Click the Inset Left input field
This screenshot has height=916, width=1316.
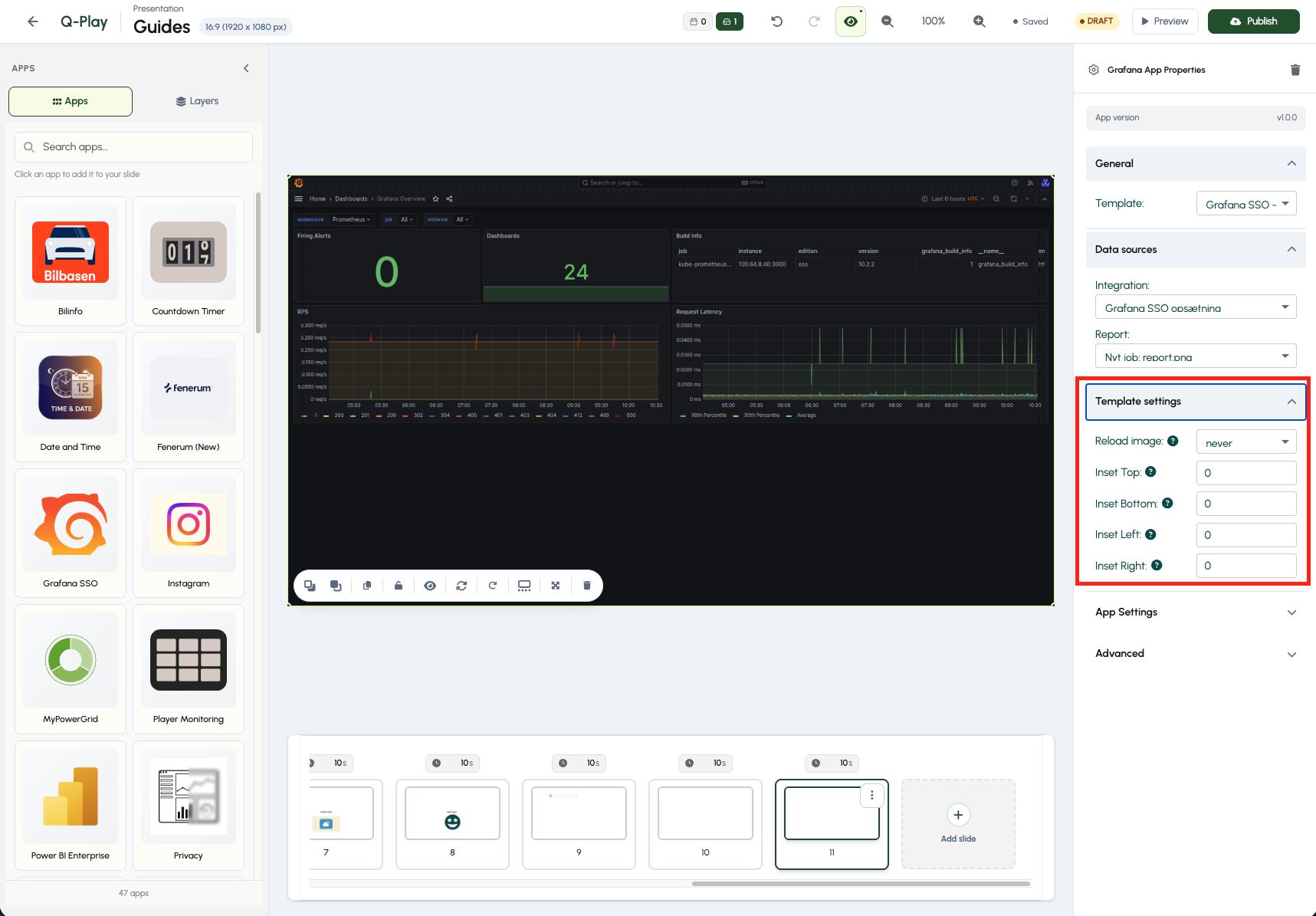pos(1246,535)
